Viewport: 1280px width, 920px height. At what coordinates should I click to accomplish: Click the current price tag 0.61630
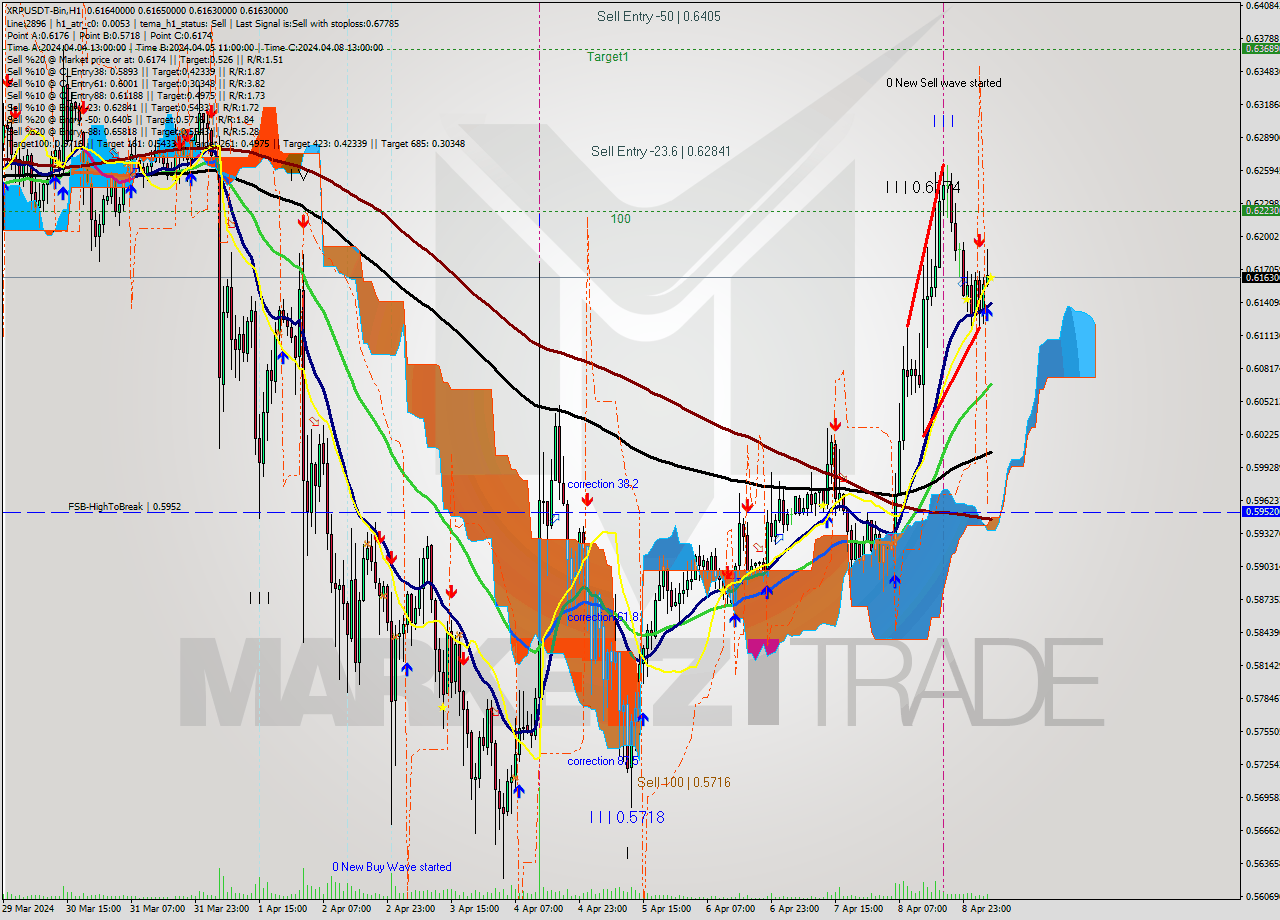click(1260, 277)
